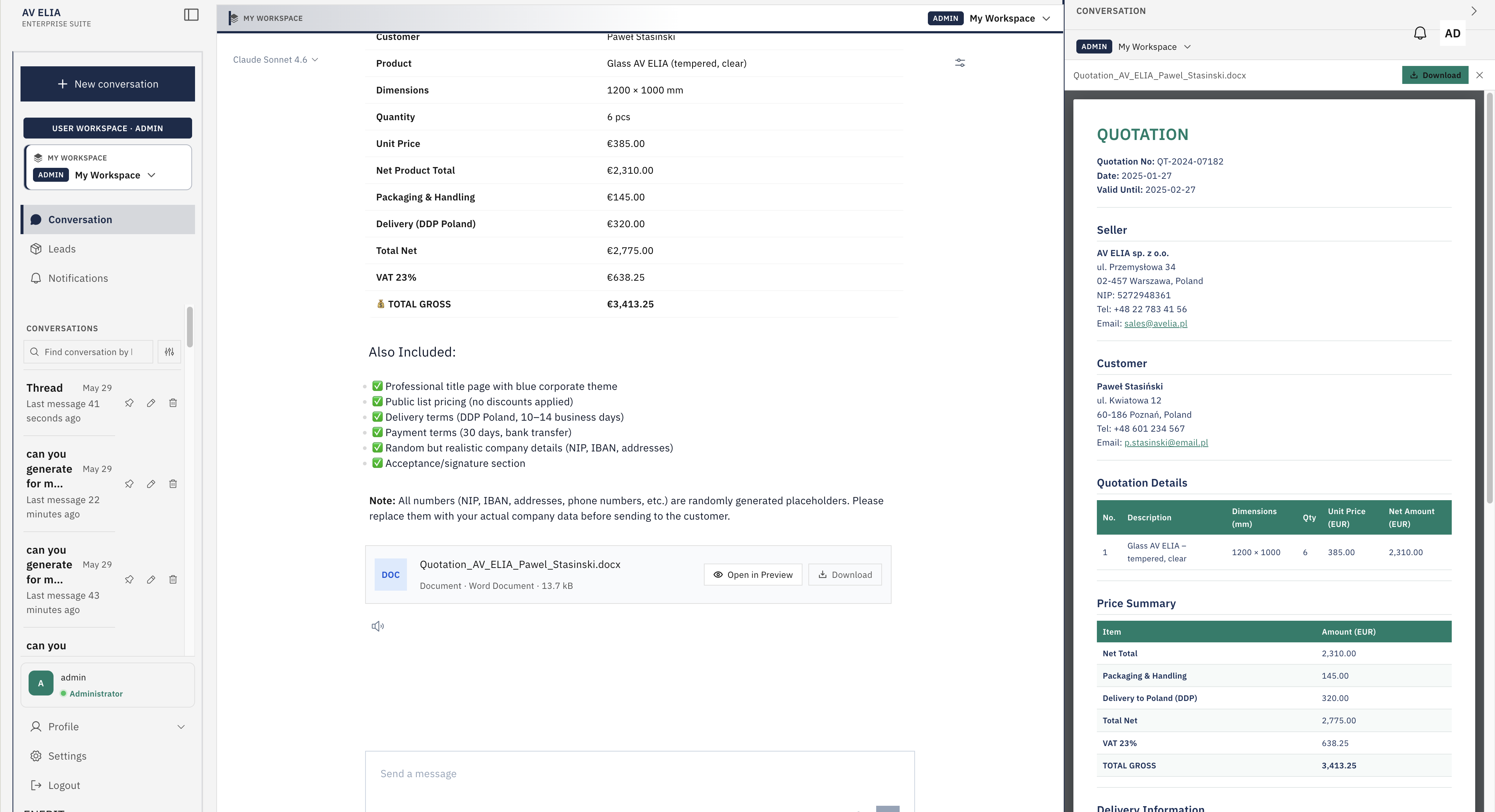This screenshot has height=812, width=1495.
Task: Open the Thread conversation
Action: 70,403
